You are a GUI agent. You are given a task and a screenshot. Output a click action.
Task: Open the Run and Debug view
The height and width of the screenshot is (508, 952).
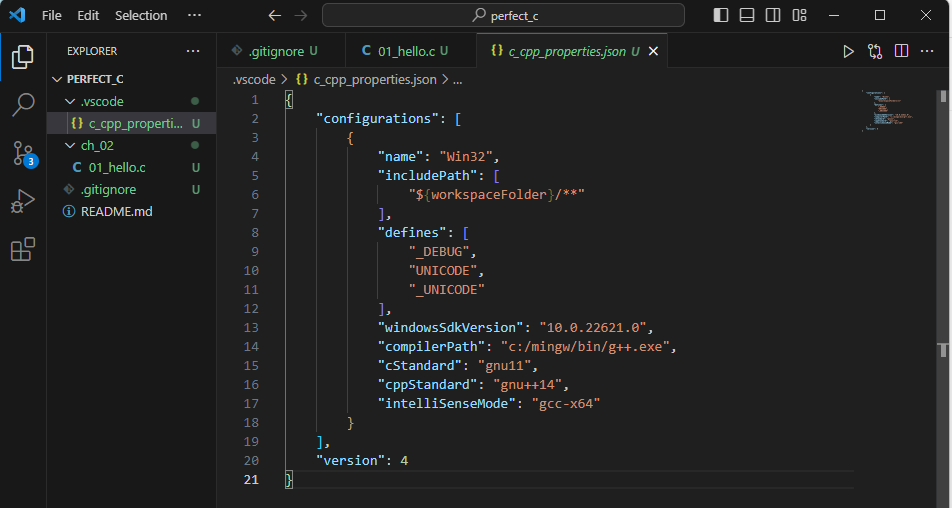[23, 202]
